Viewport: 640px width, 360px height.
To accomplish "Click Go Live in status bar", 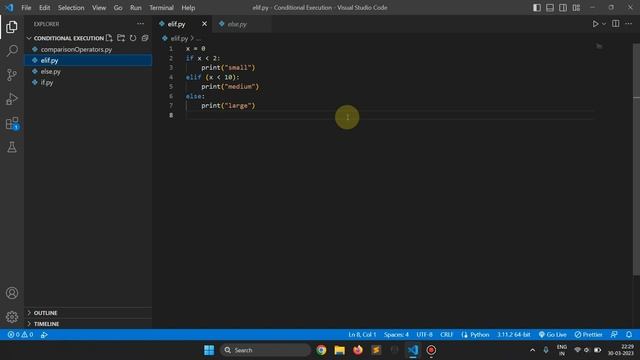I will tap(552, 335).
